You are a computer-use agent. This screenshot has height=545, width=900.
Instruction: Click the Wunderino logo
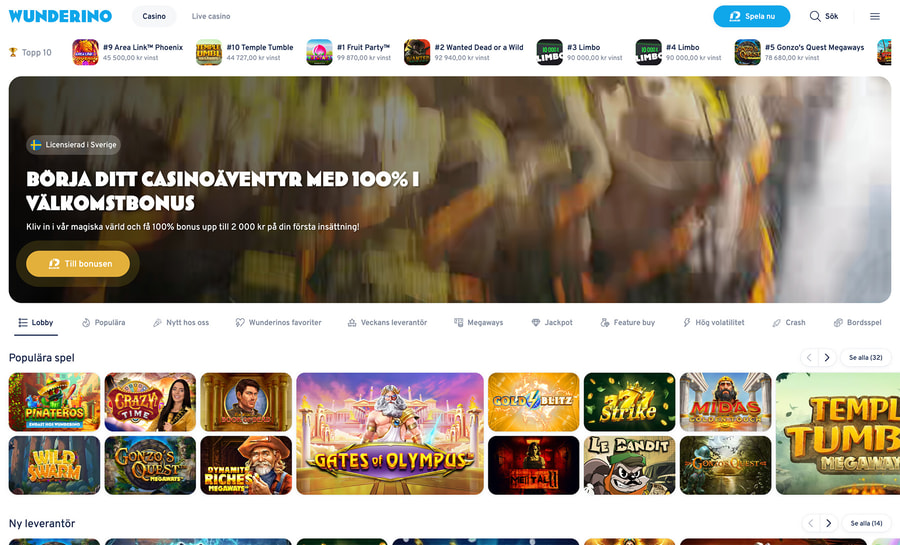[x=60, y=16]
